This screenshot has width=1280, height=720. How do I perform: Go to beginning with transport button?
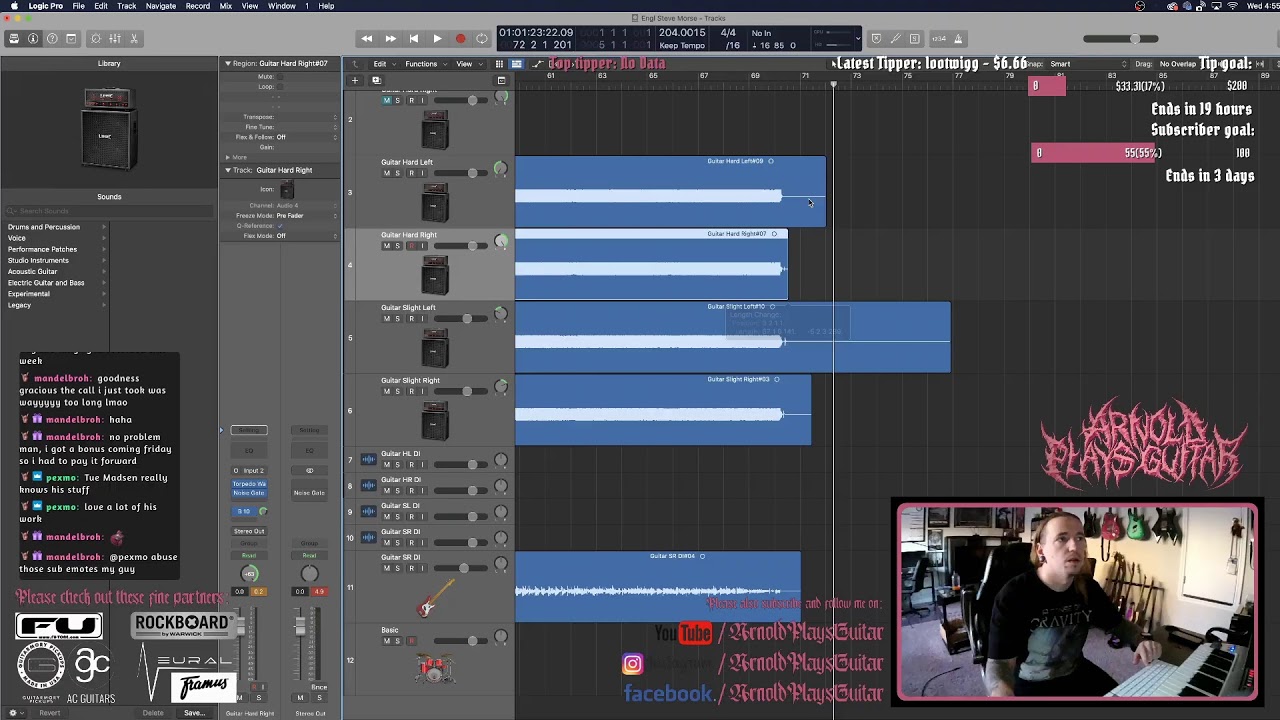coord(413,39)
